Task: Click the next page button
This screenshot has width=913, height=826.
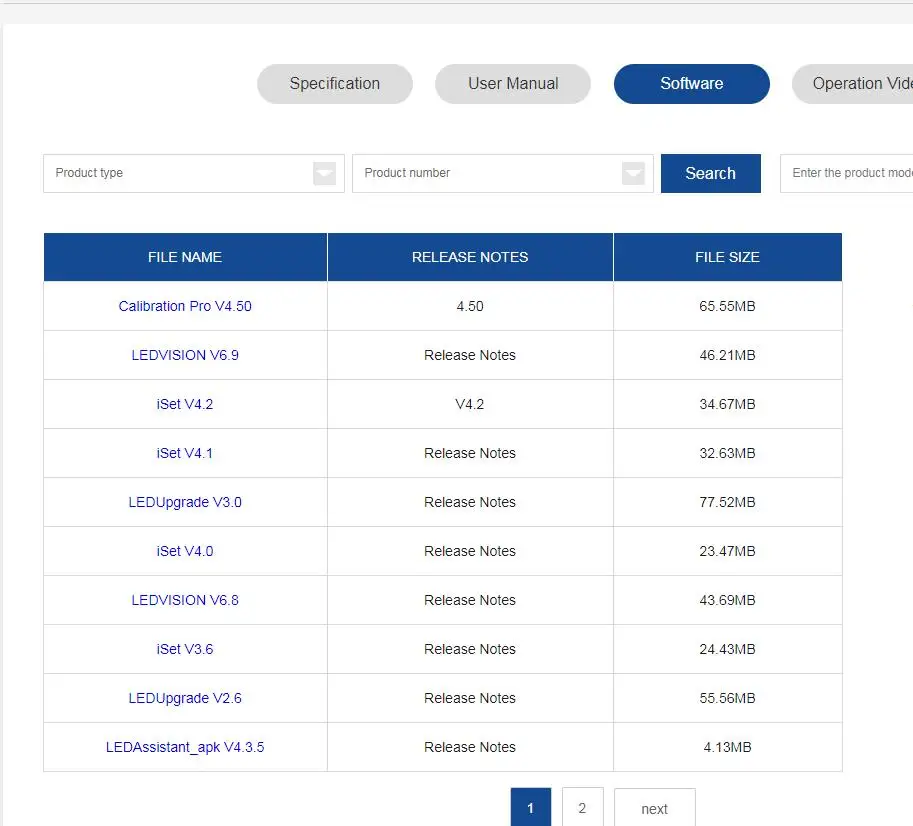Action: 654,807
